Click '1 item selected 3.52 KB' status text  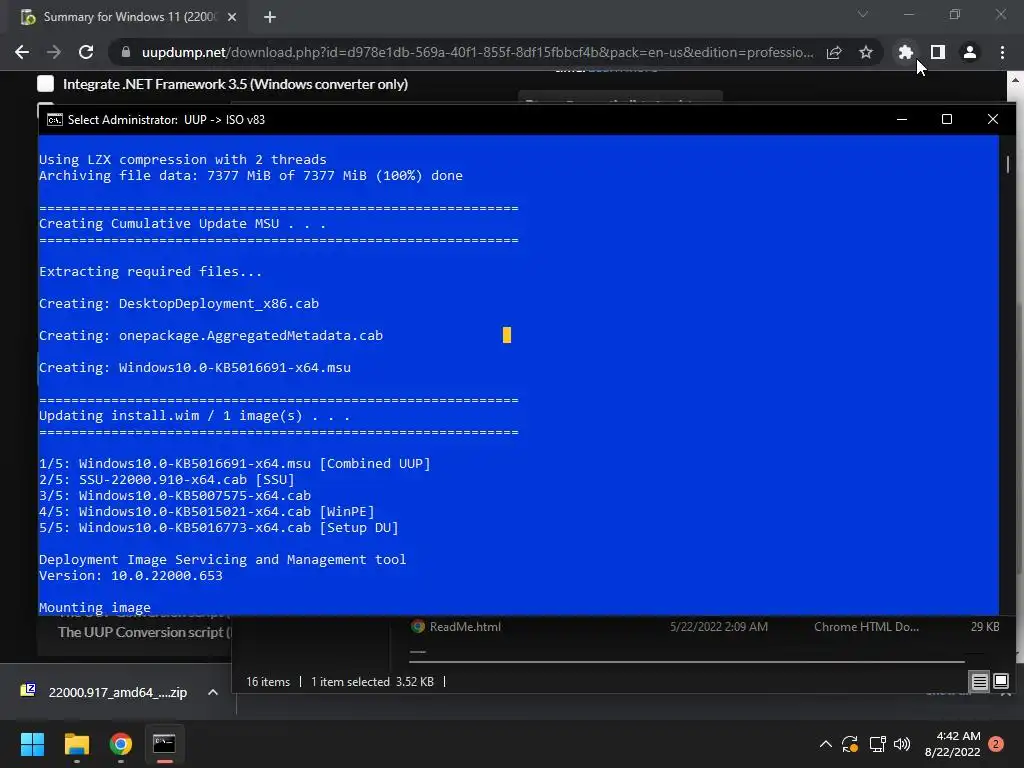tap(372, 682)
